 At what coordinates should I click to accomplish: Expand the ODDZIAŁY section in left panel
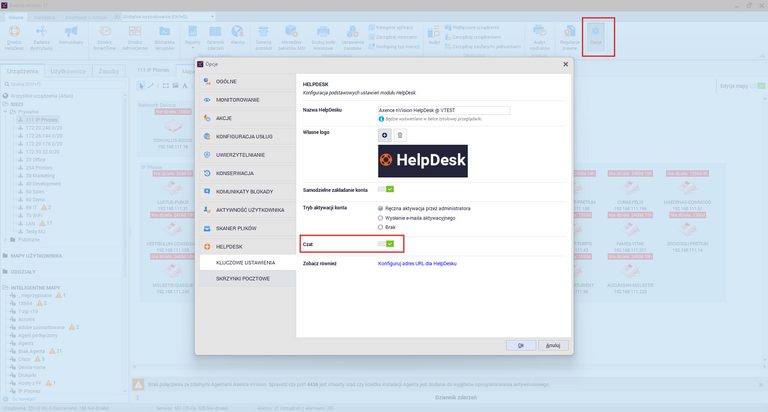coord(20,271)
